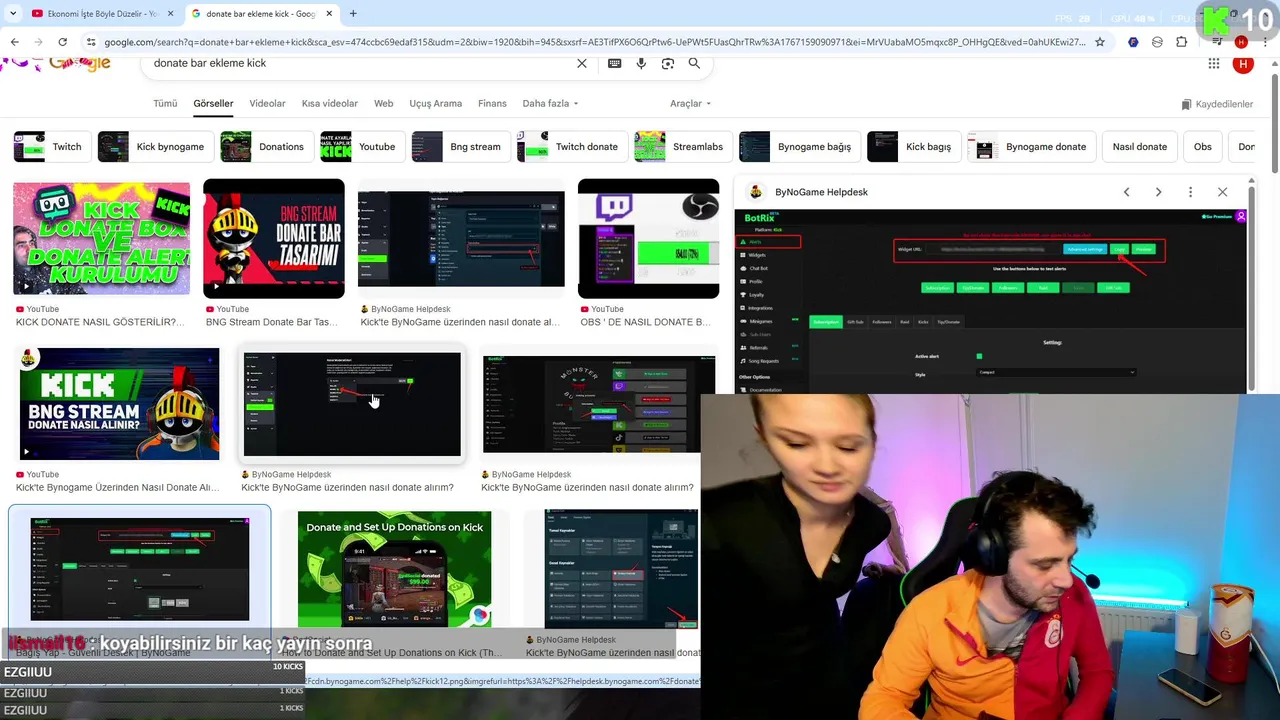The width and height of the screenshot is (1280, 720).
Task: Select the Görseller tab
Action: (213, 103)
